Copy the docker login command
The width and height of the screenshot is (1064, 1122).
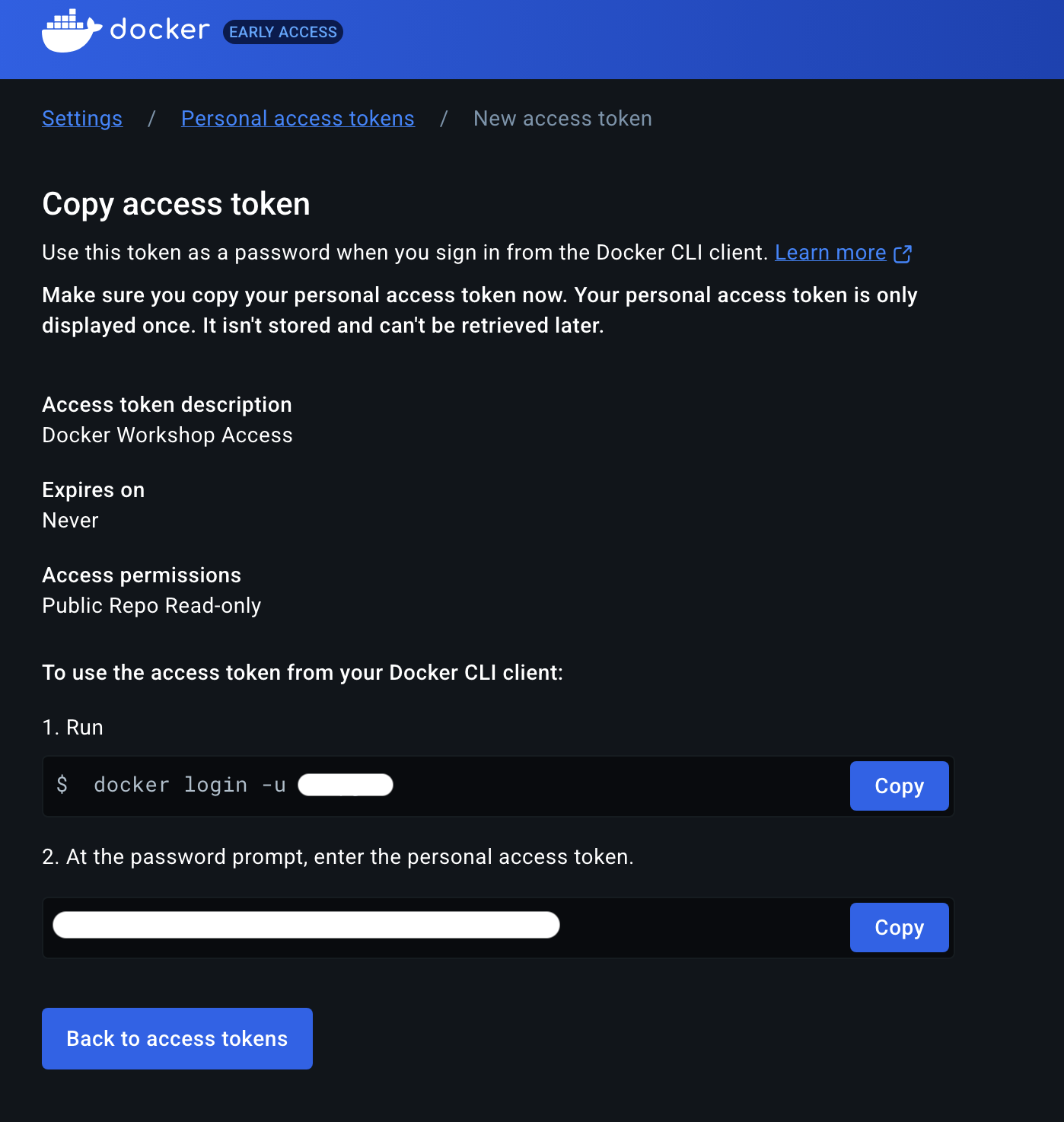[899, 786]
